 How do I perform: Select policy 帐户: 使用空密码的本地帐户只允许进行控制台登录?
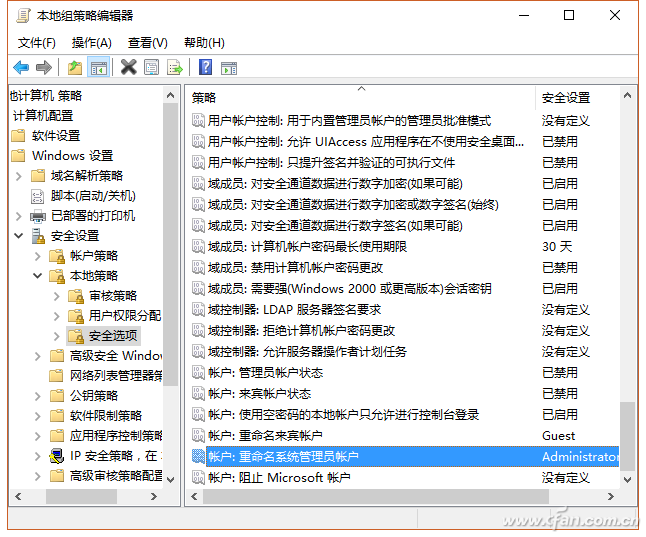tap(344, 415)
